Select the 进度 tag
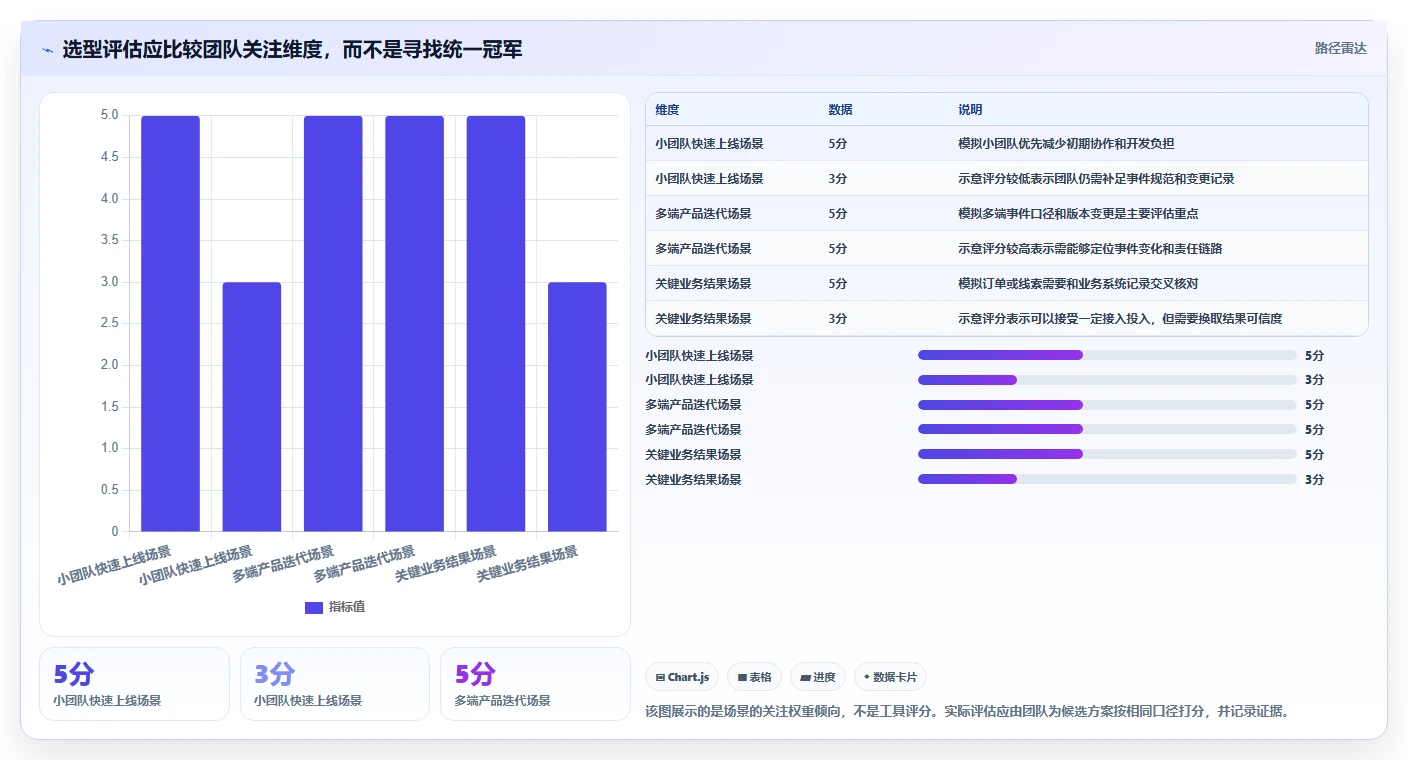This screenshot has width=1408, height=760. tap(818, 677)
